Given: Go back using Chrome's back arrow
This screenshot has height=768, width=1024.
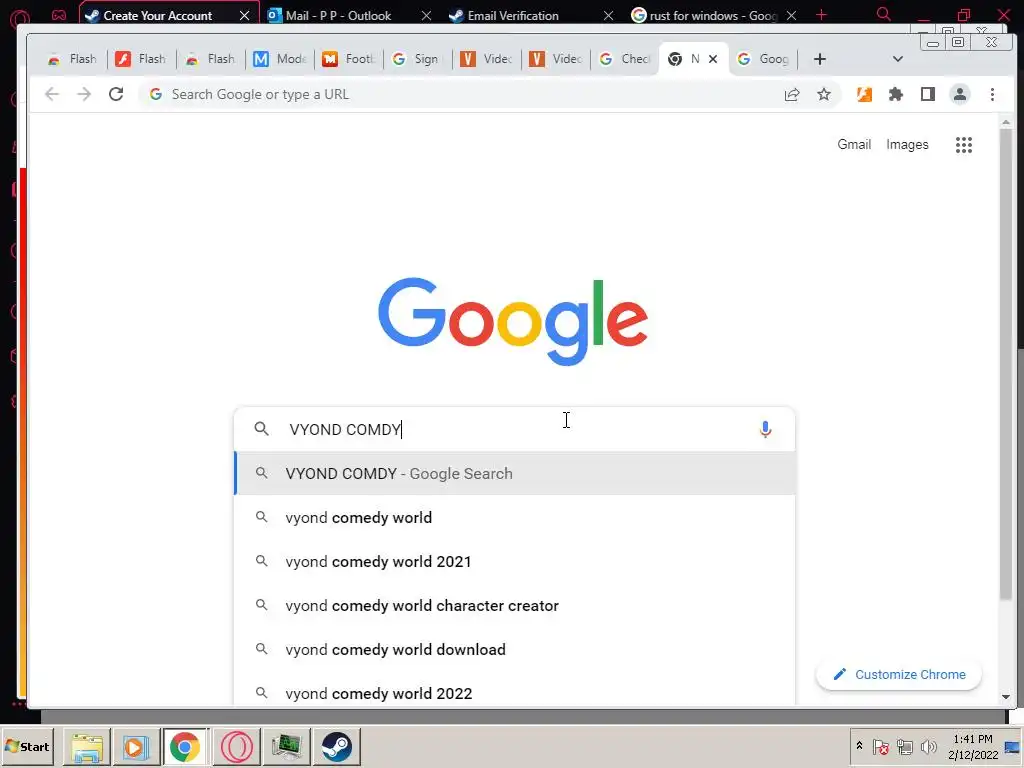Looking at the screenshot, I should [52, 94].
